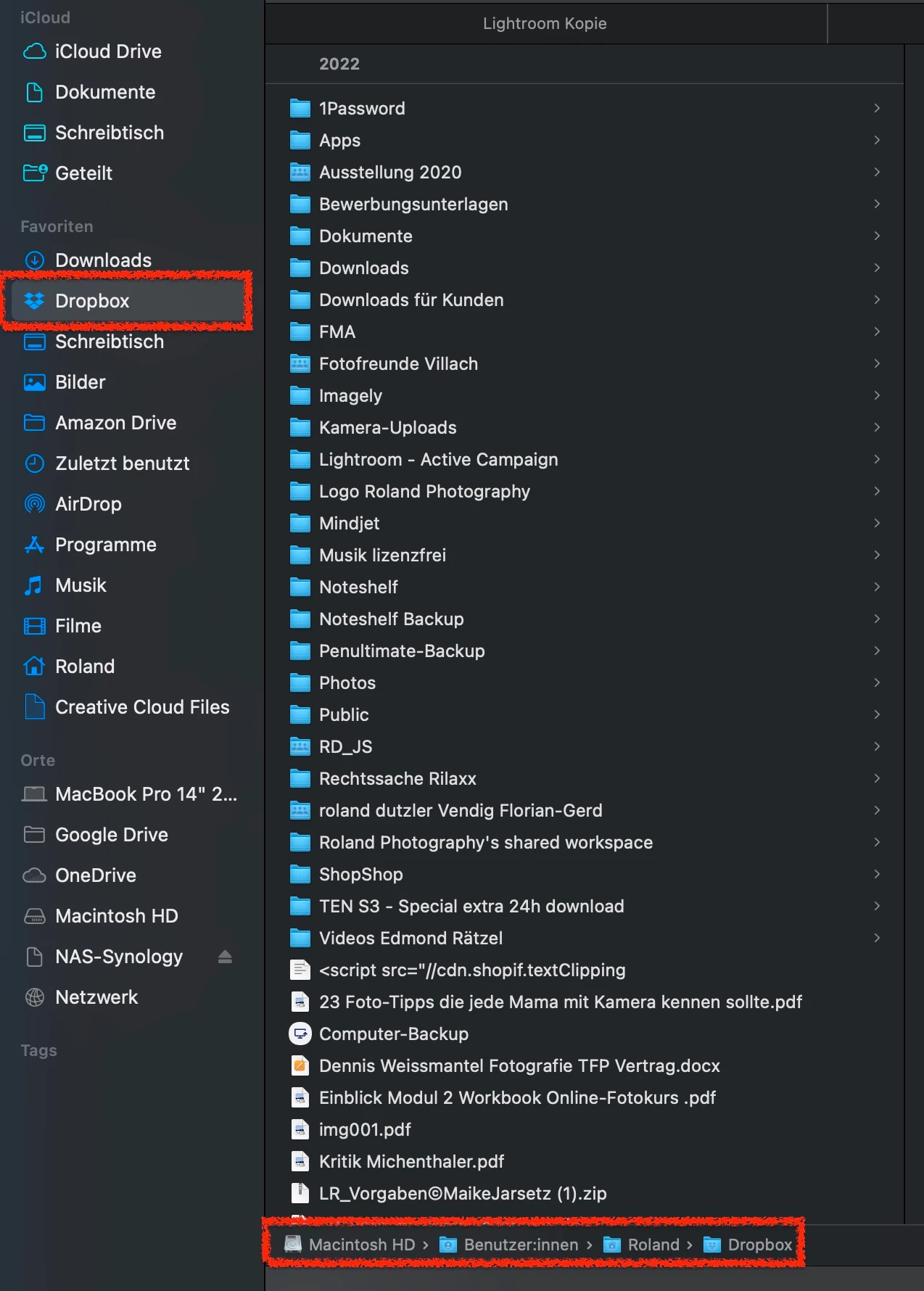Expand the Photos folder chevron
Screen dimensions: 924x1291
coord(877,682)
